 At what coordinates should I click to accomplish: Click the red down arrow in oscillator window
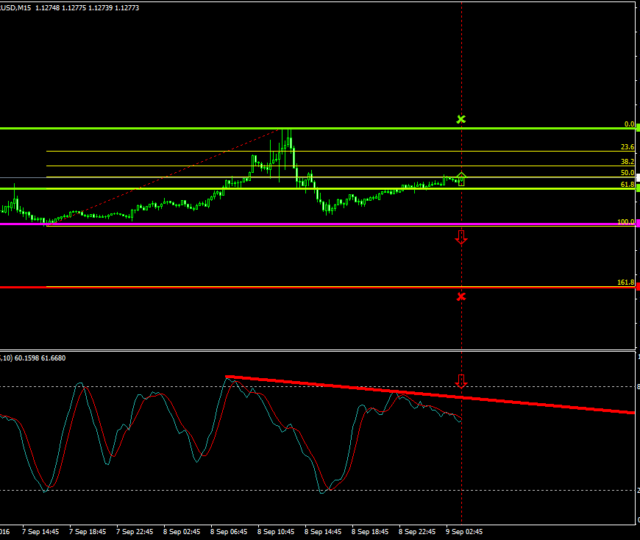click(461, 381)
